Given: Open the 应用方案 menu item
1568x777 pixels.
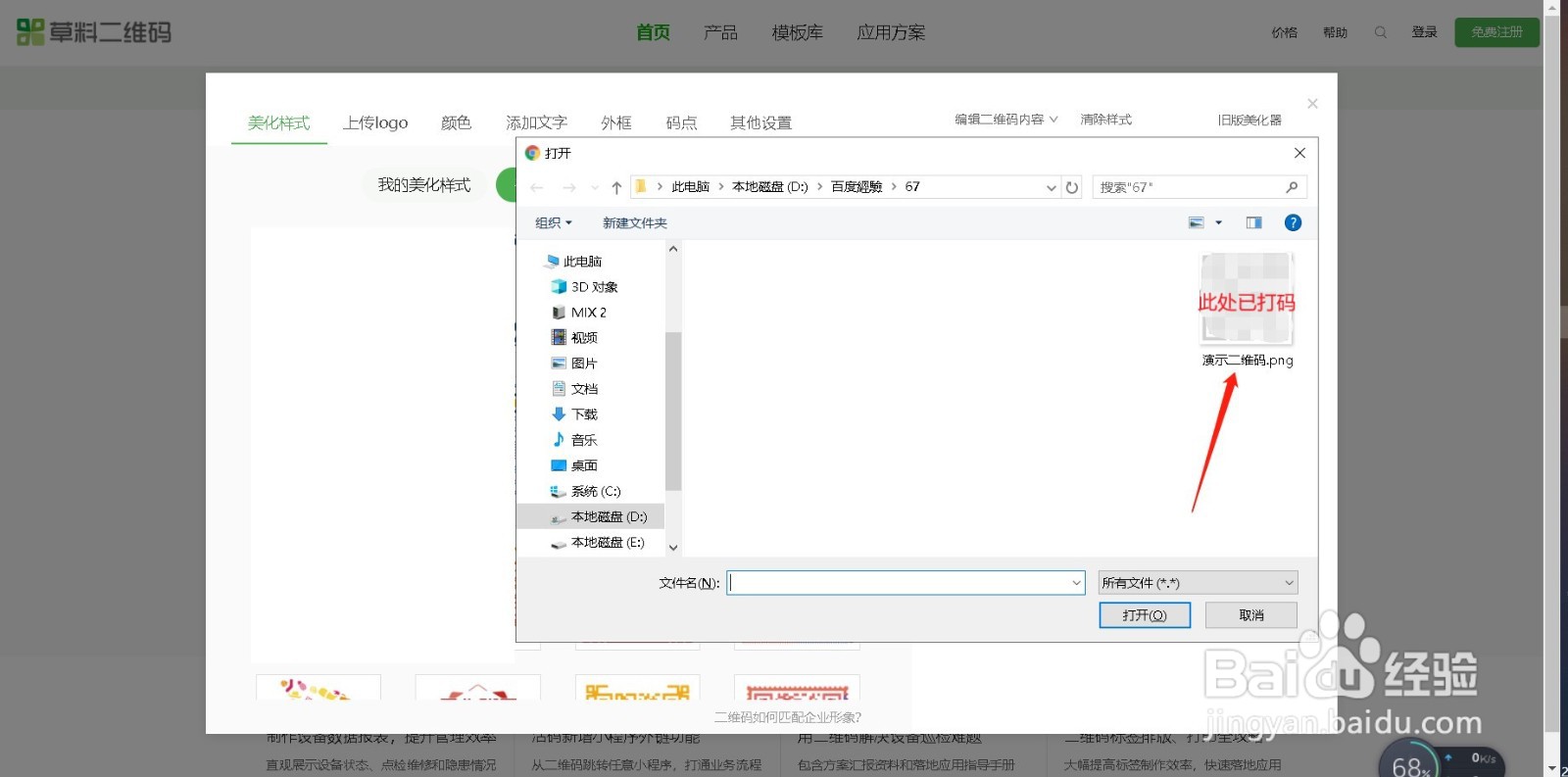Looking at the screenshot, I should (x=891, y=32).
